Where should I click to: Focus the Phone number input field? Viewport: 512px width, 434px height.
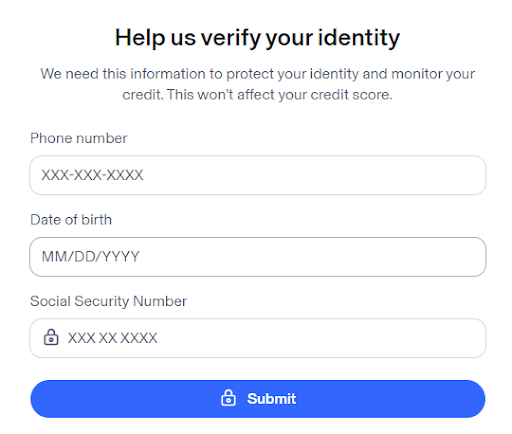point(258,175)
